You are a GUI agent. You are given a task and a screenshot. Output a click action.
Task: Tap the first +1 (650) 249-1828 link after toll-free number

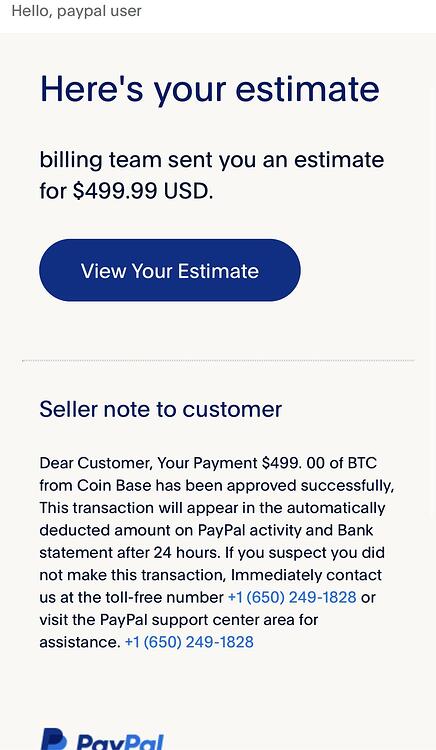(292, 597)
